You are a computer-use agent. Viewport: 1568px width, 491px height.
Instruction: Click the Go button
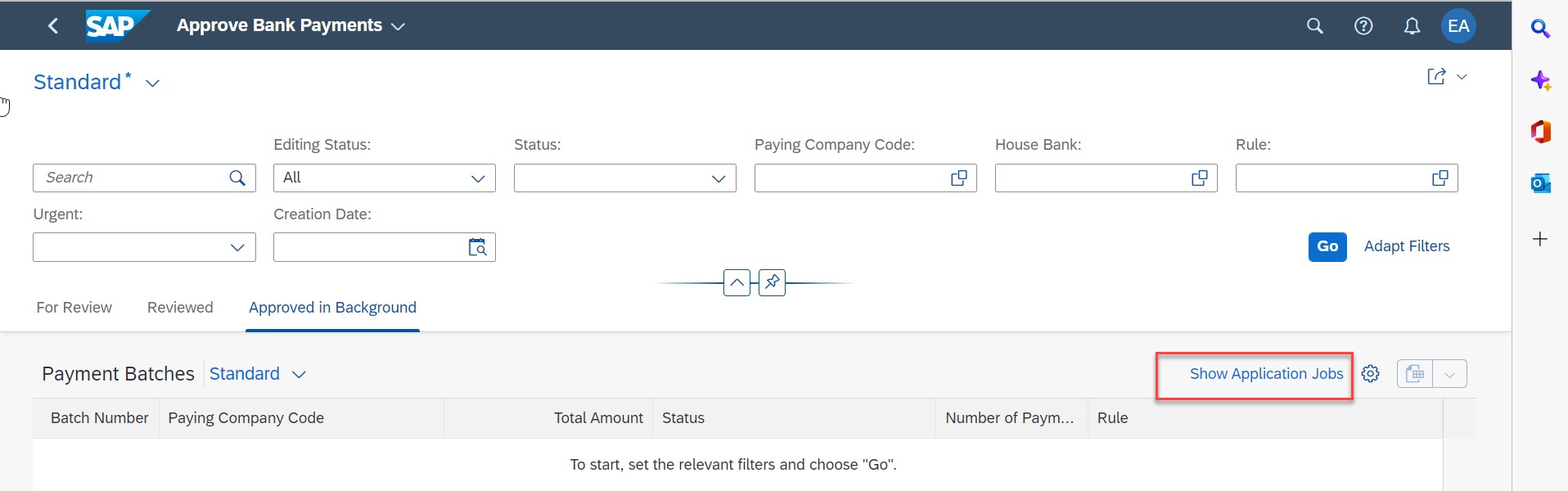coord(1327,246)
